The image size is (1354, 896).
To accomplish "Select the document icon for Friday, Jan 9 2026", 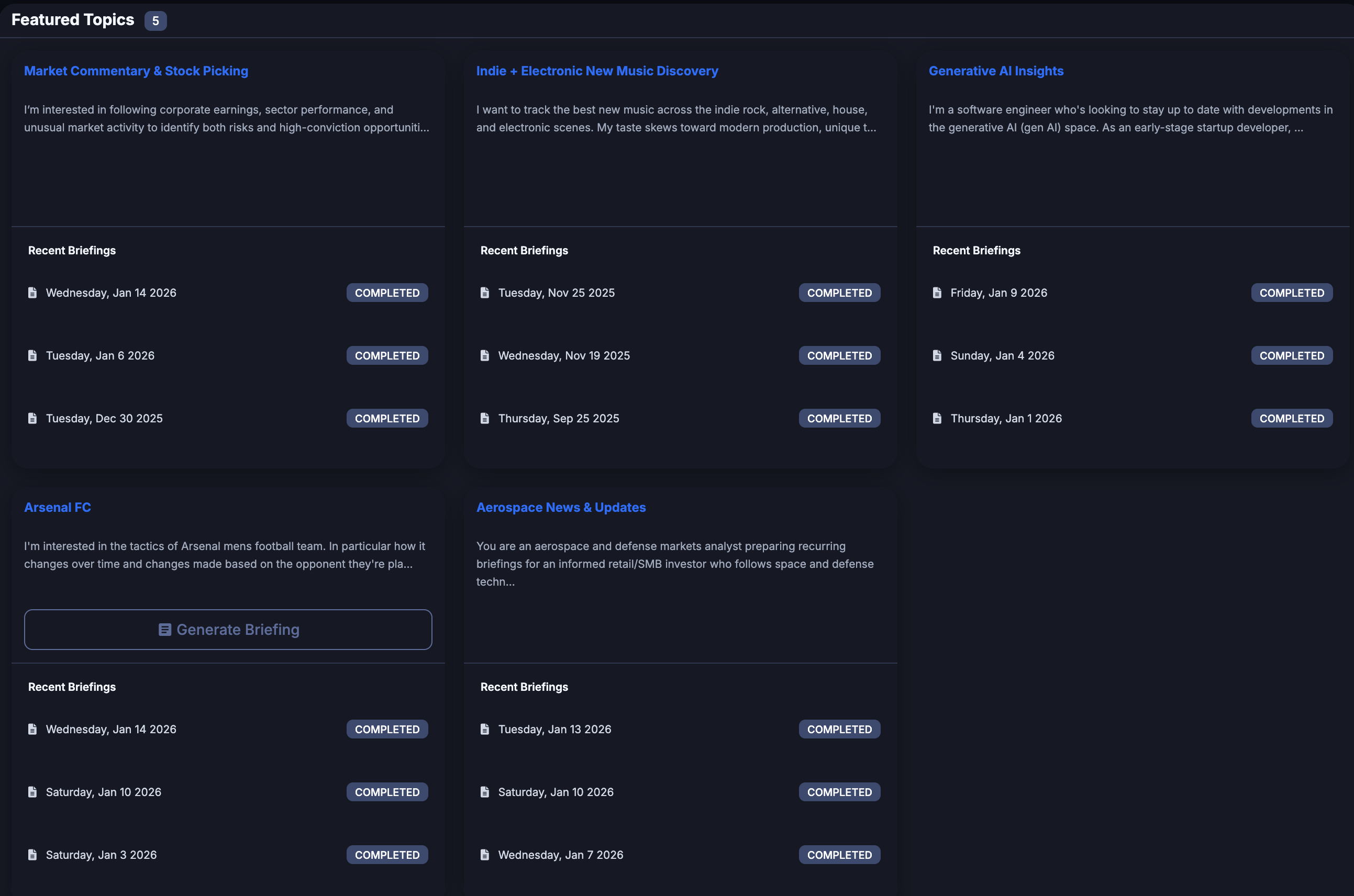I will (x=937, y=292).
